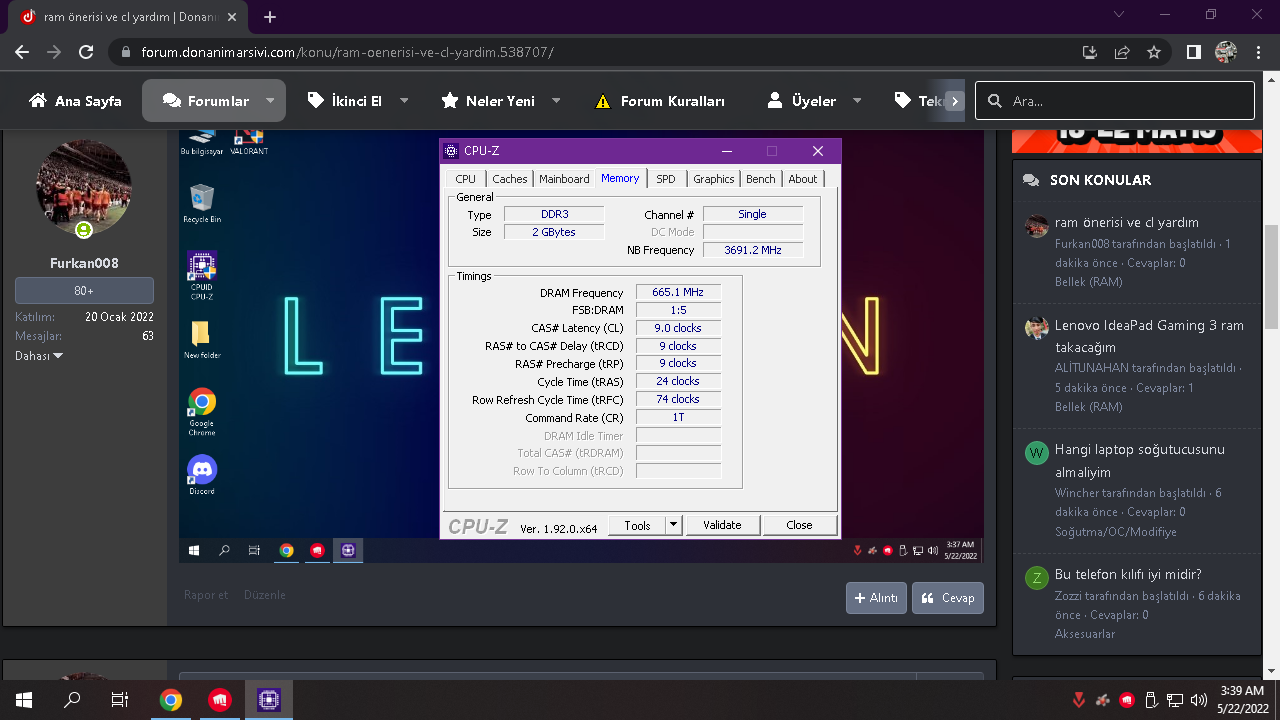Screen dimensions: 1280x720
Task: Open Chrome's three-dot menu
Action: [x=1258, y=52]
